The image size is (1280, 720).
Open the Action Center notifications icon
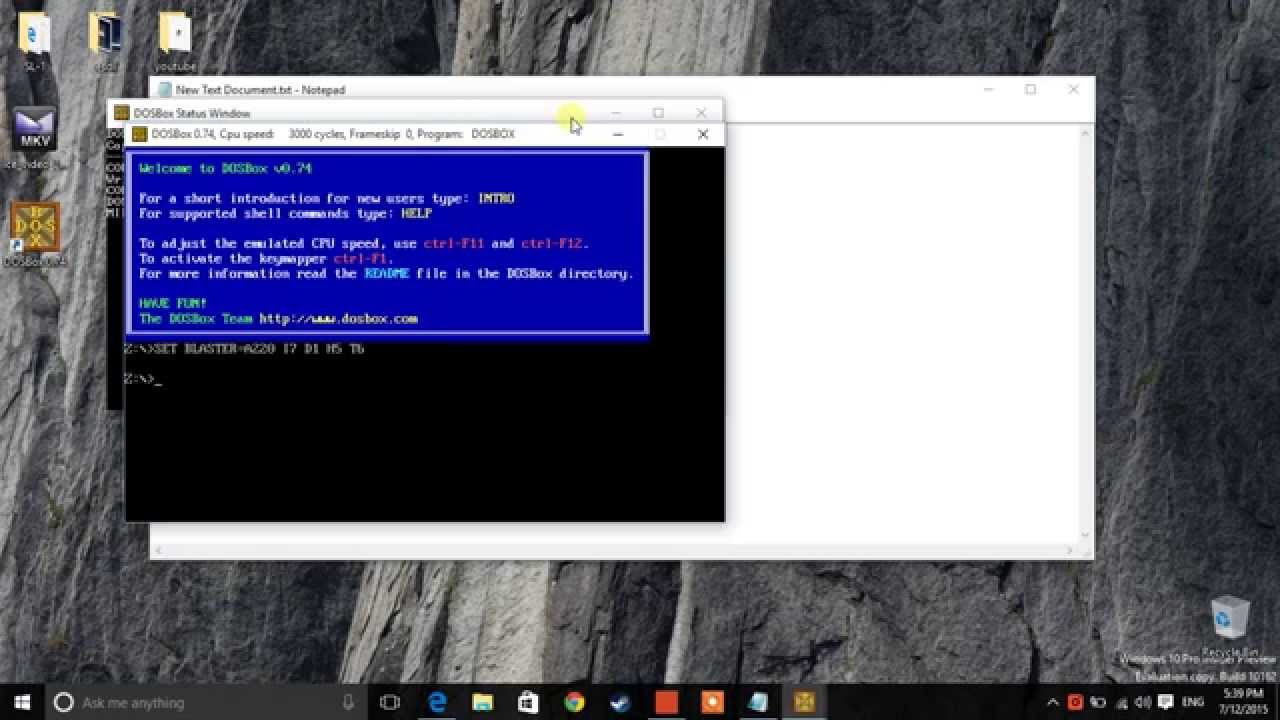(x=1164, y=703)
